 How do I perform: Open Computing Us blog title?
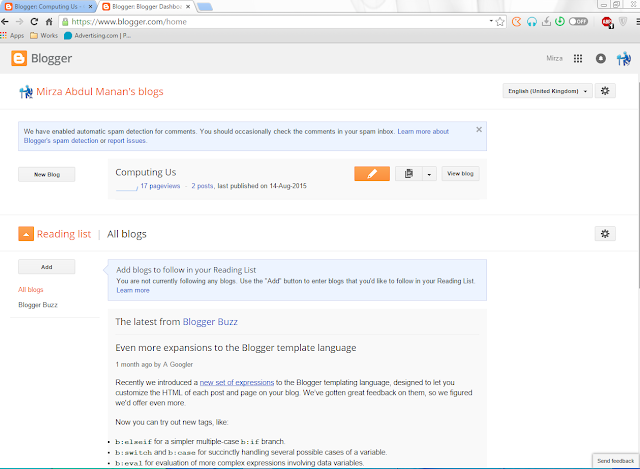coord(146,172)
